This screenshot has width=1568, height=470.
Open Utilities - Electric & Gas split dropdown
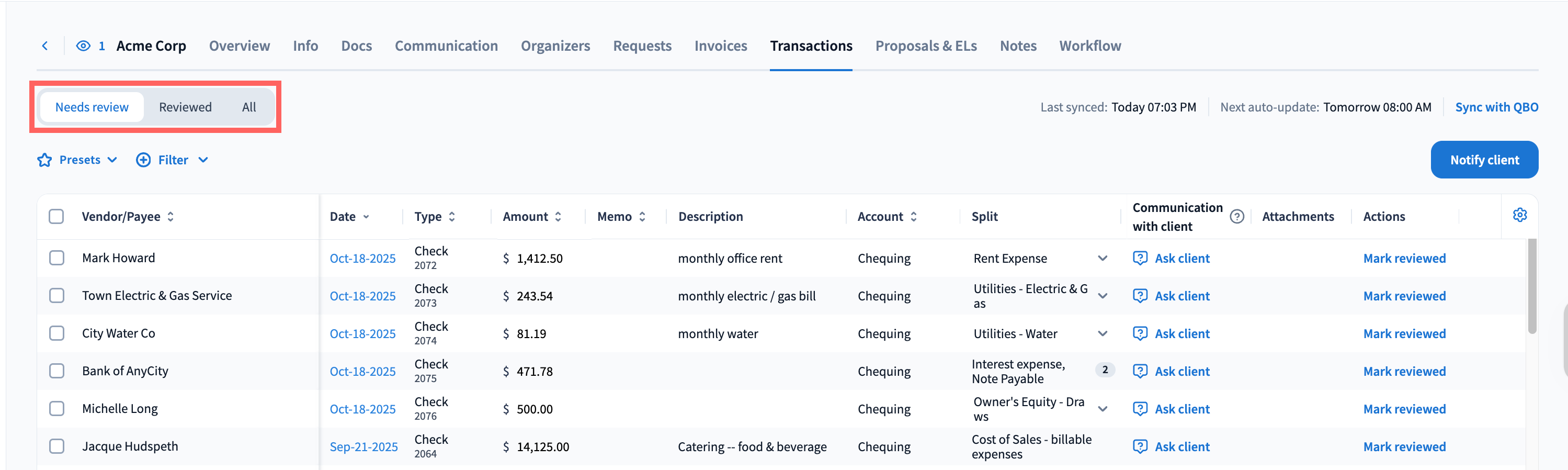point(1102,296)
